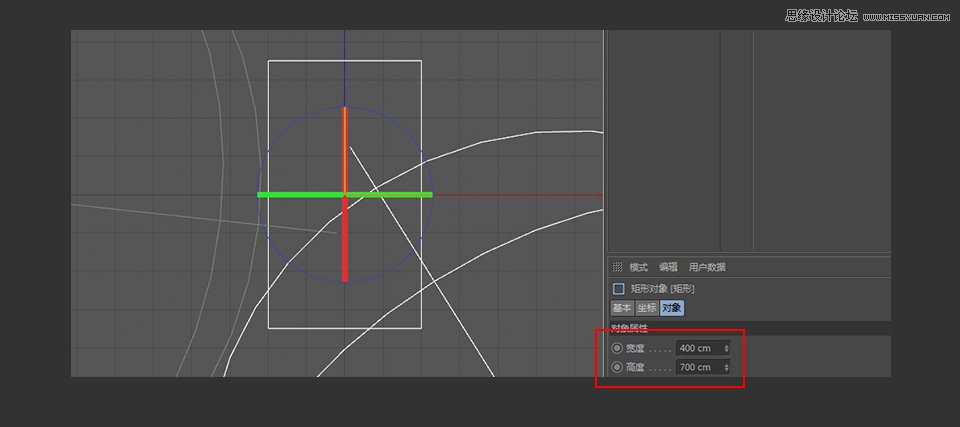
Task: Click the stepper arrows of the 高度 field
Action: coord(726,367)
